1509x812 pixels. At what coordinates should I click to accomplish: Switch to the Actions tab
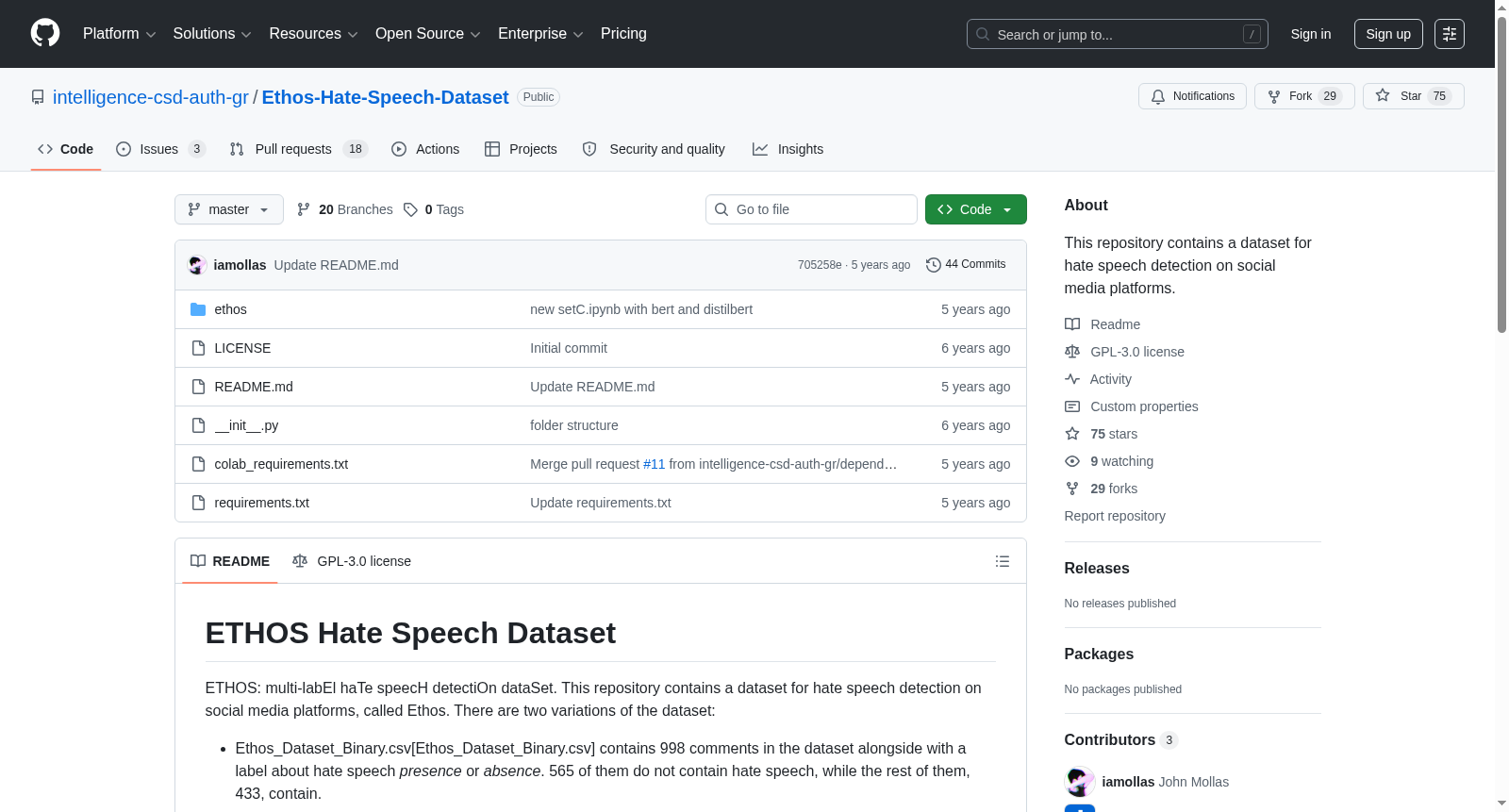click(425, 149)
